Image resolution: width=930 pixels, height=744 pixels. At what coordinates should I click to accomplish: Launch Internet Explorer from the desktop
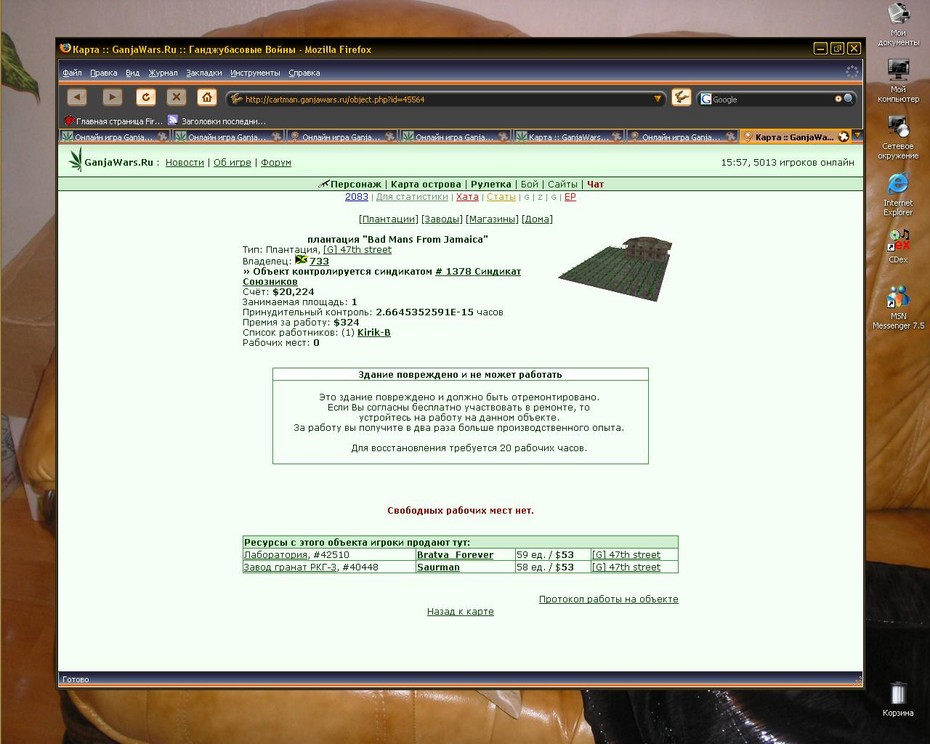pyautogui.click(x=898, y=195)
